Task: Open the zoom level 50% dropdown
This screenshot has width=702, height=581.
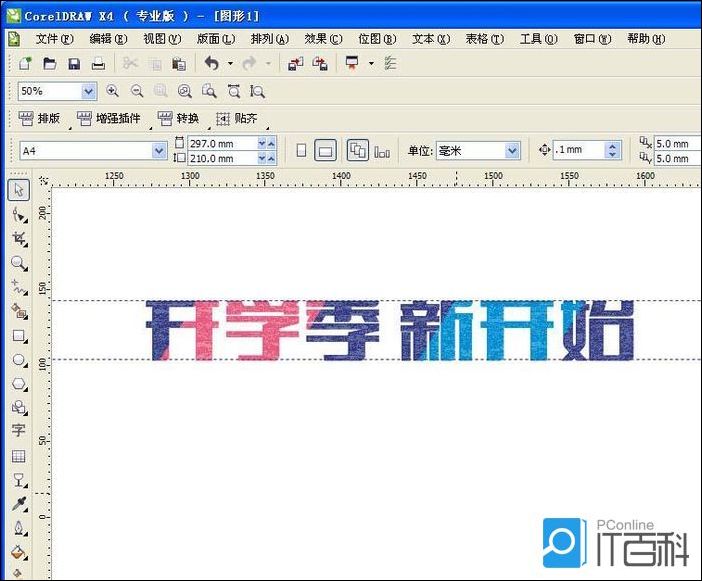Action: [x=89, y=91]
